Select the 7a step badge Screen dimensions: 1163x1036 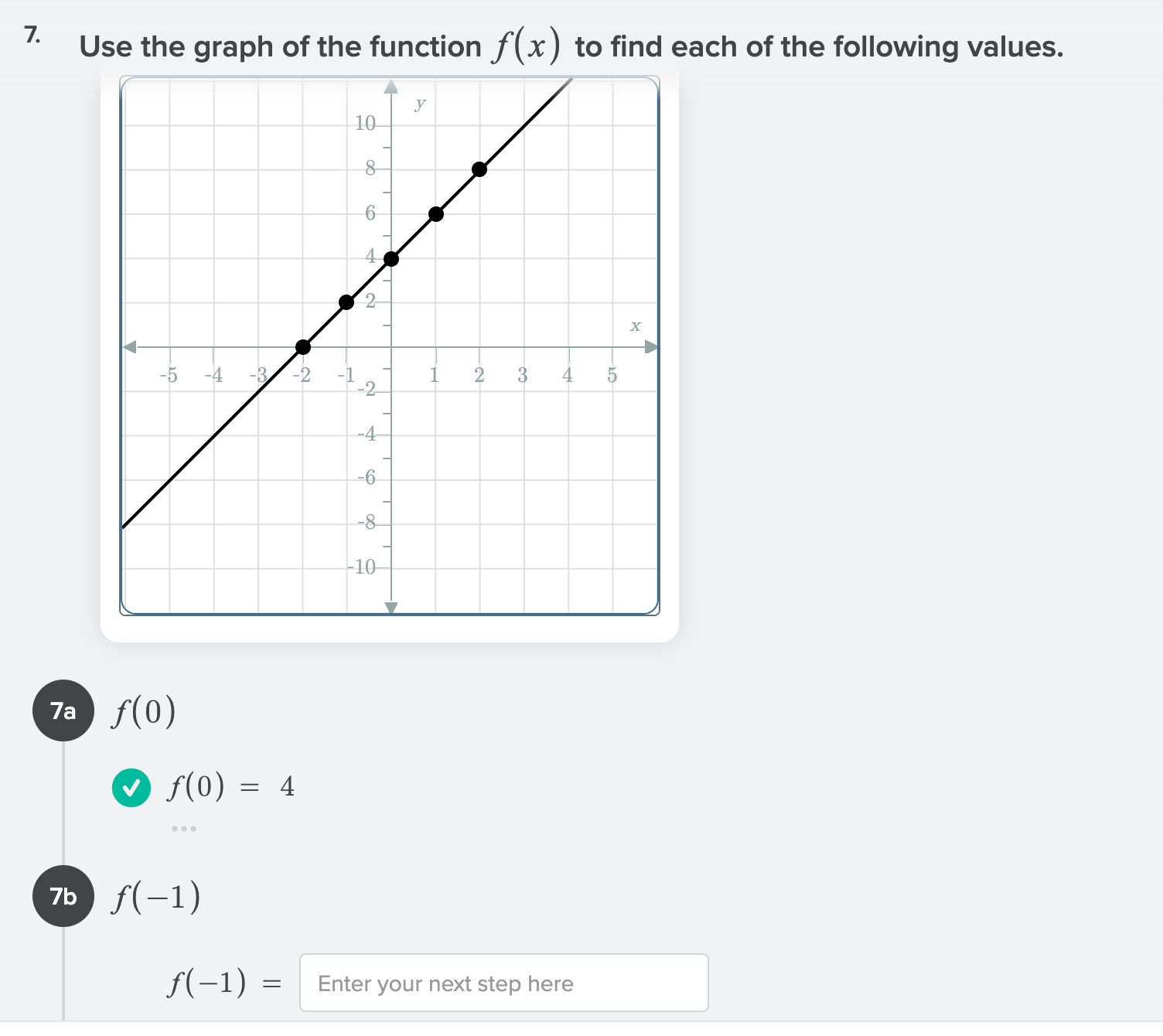[63, 710]
